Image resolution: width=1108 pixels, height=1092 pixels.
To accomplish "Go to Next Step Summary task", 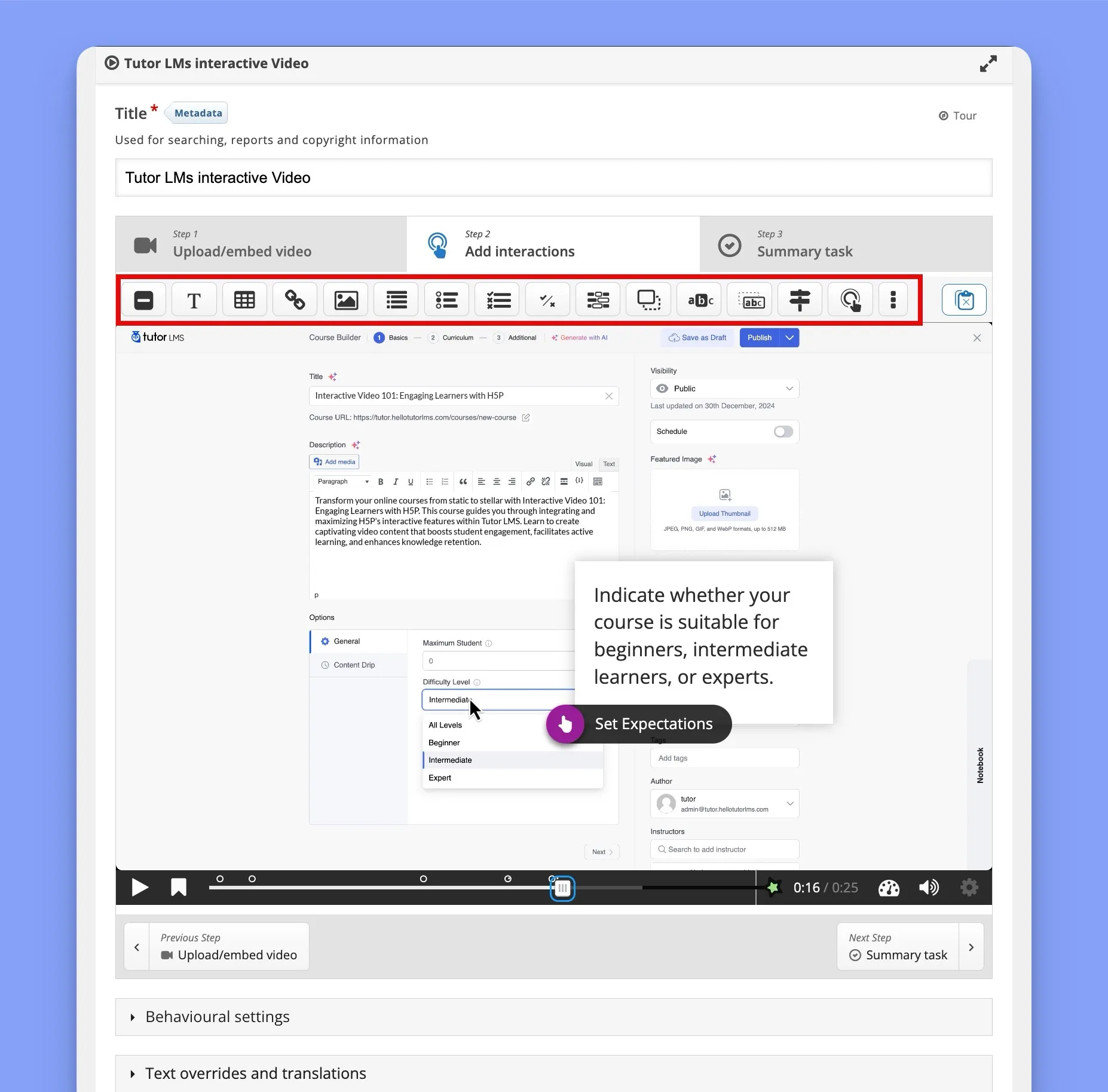I will (x=898, y=947).
